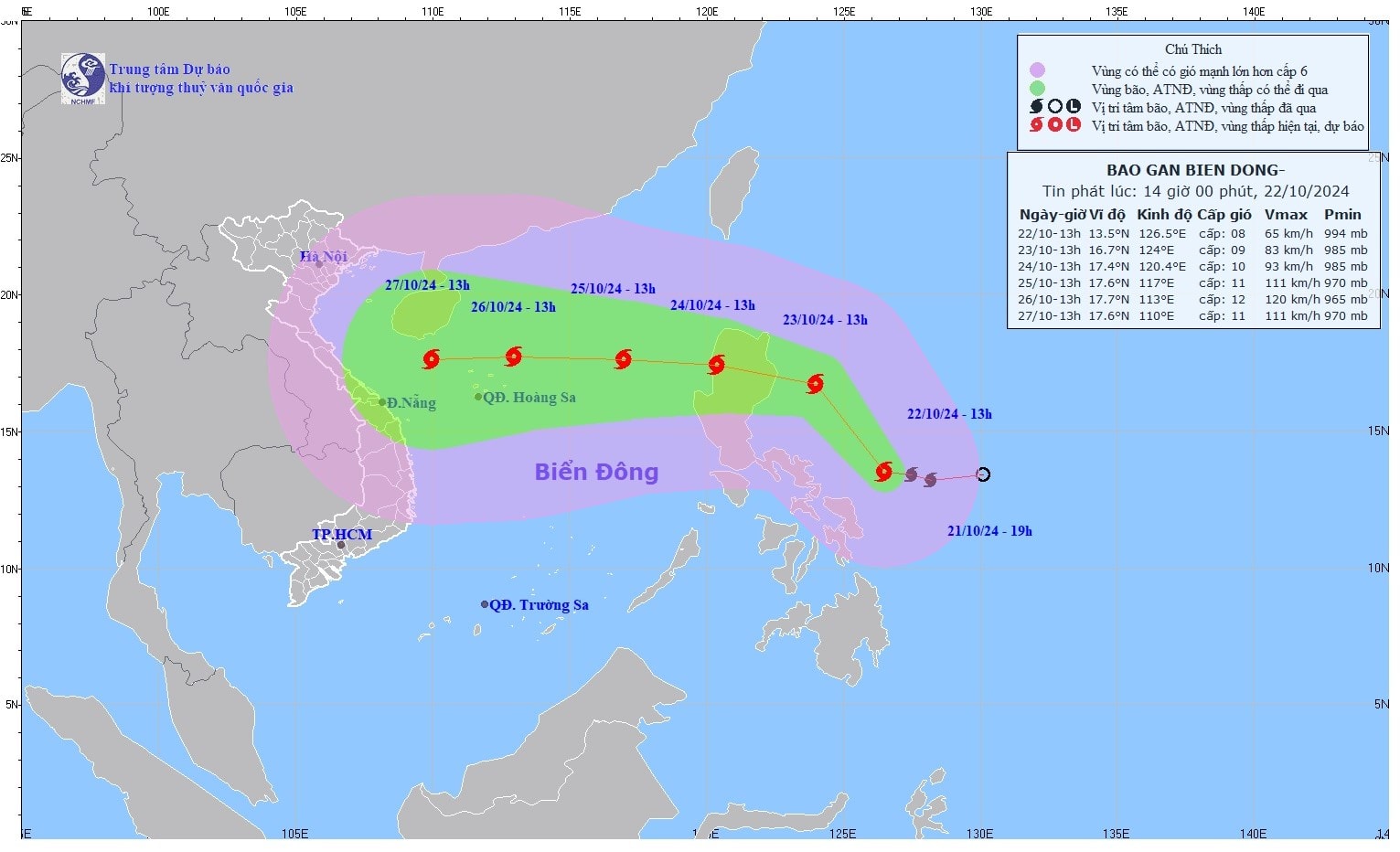
Task: Click 'Trung tâm Dự báo' header text
Action: pyautogui.click(x=170, y=69)
